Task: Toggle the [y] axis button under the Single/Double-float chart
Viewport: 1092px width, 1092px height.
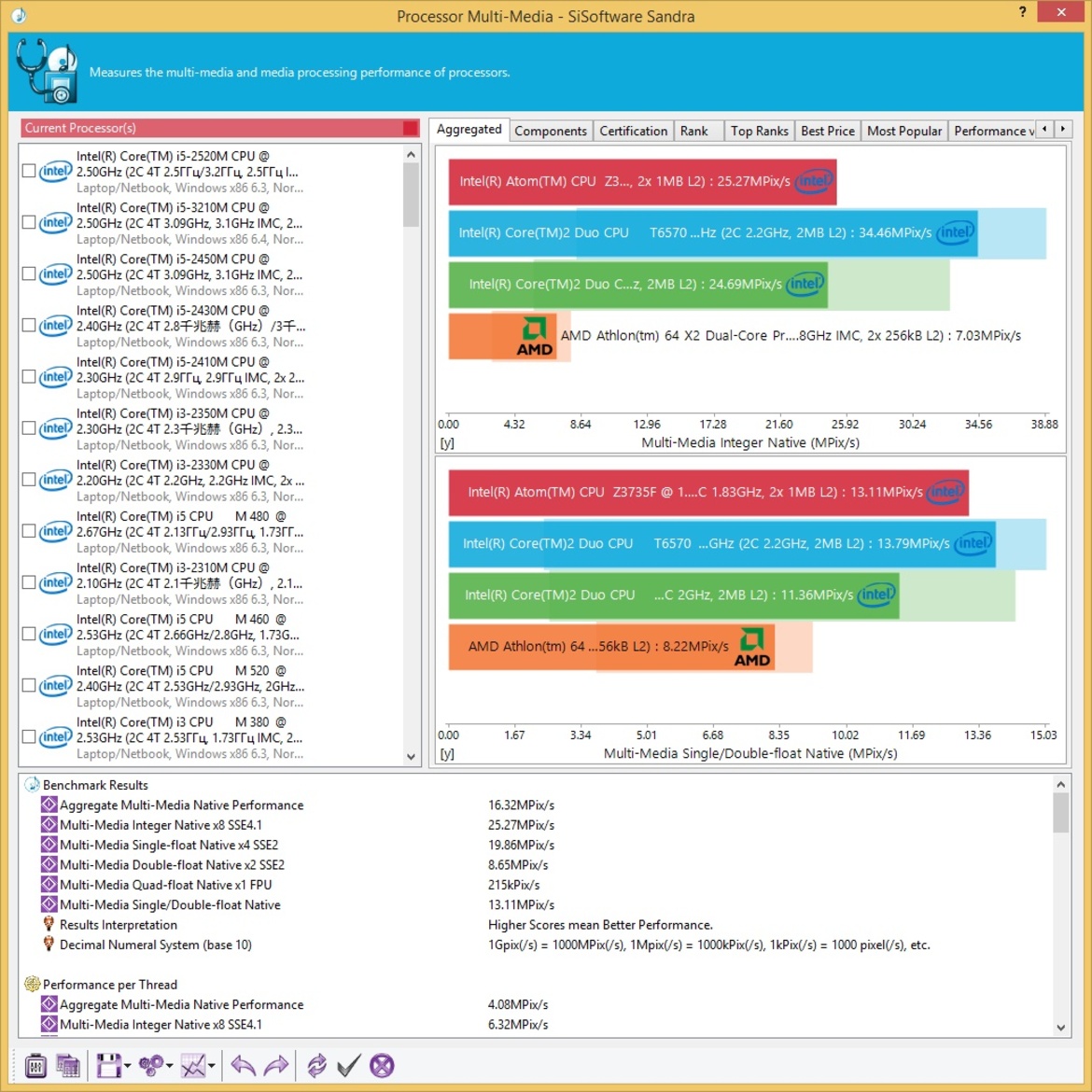Action: pos(447,753)
